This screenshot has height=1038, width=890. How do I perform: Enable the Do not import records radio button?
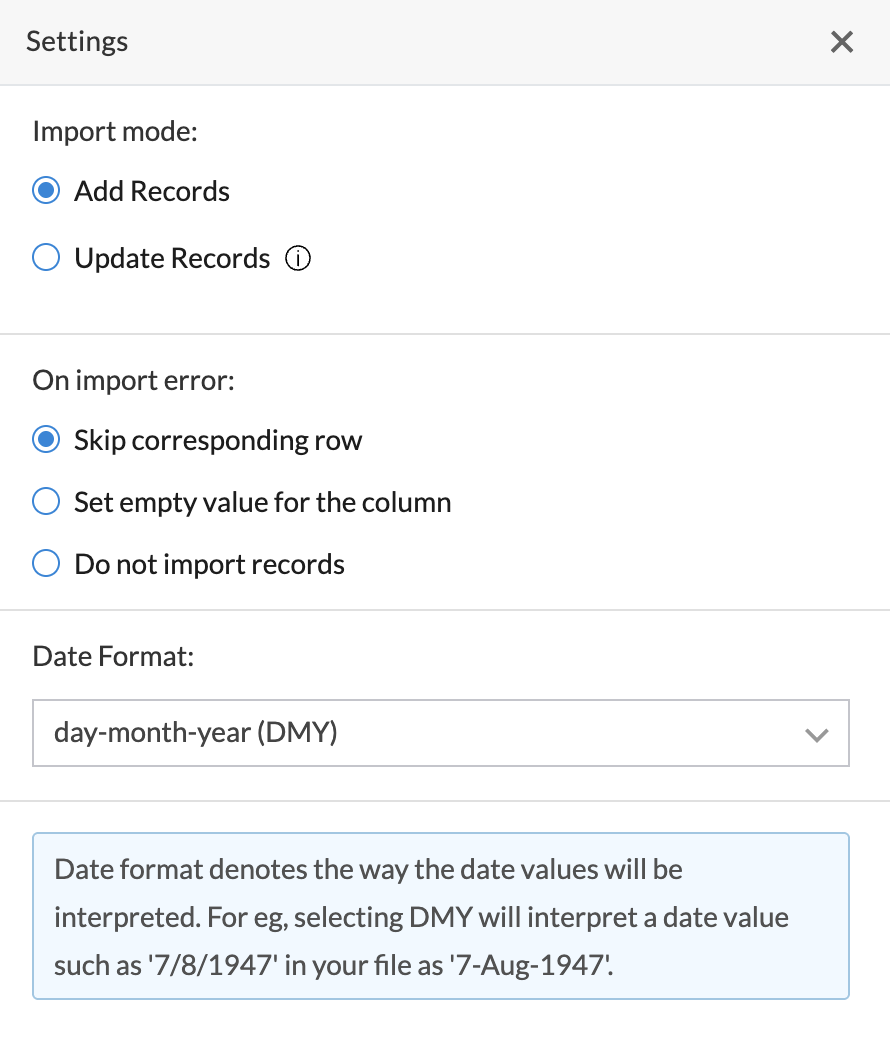click(x=46, y=564)
